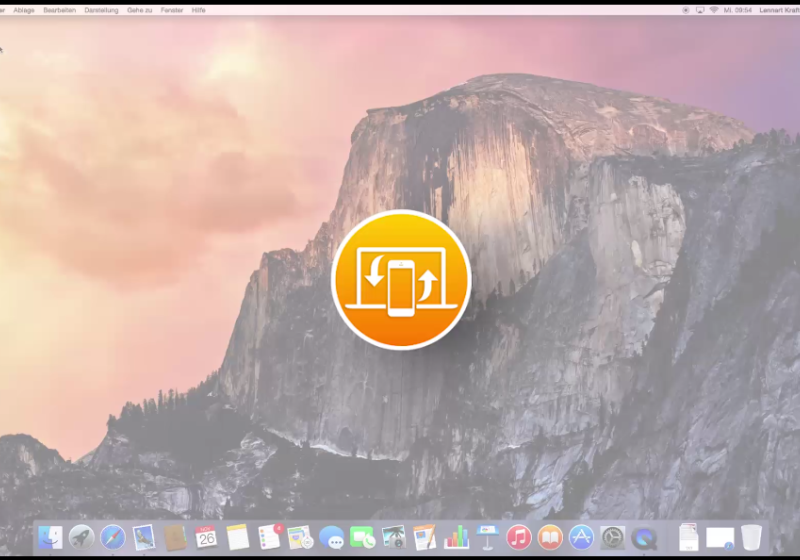The height and width of the screenshot is (560, 800).
Task: Open Keynote podium icon in dock
Action: 487,538
